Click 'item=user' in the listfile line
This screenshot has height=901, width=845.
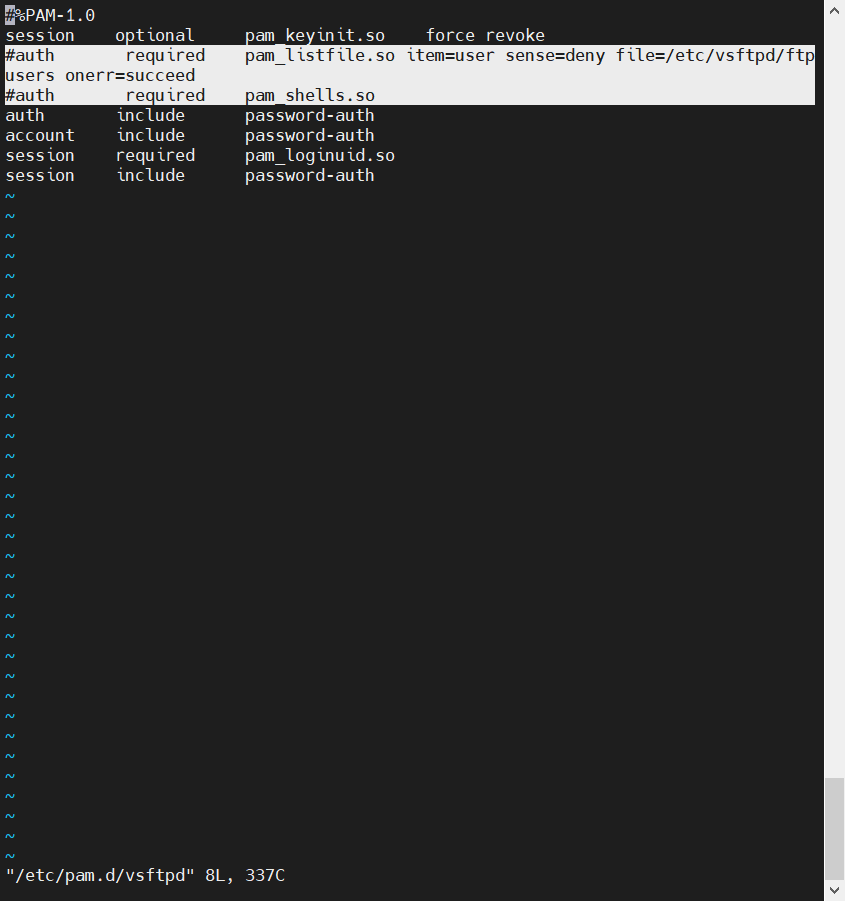[x=450, y=56]
